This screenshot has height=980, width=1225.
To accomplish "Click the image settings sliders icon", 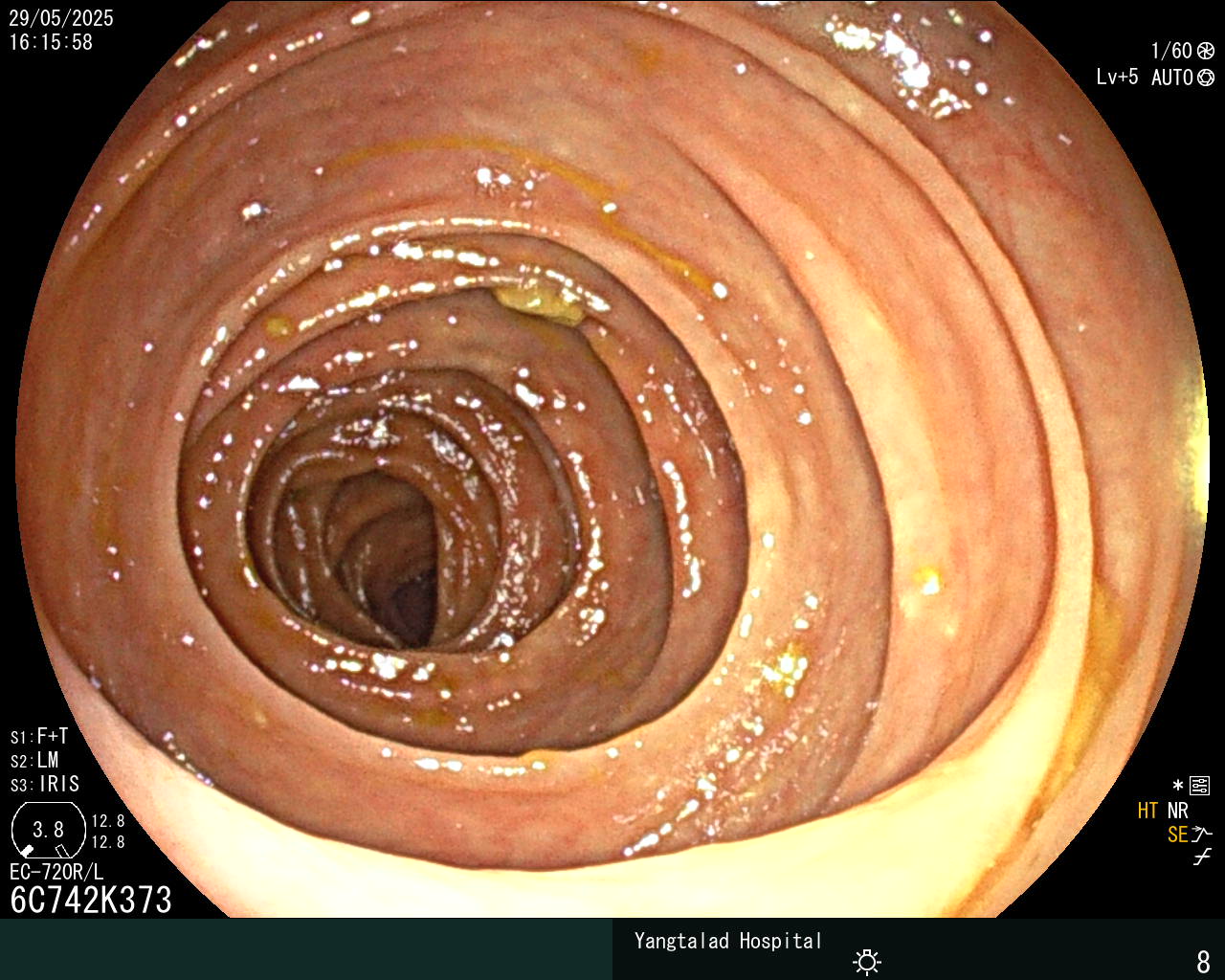I will (1199, 787).
